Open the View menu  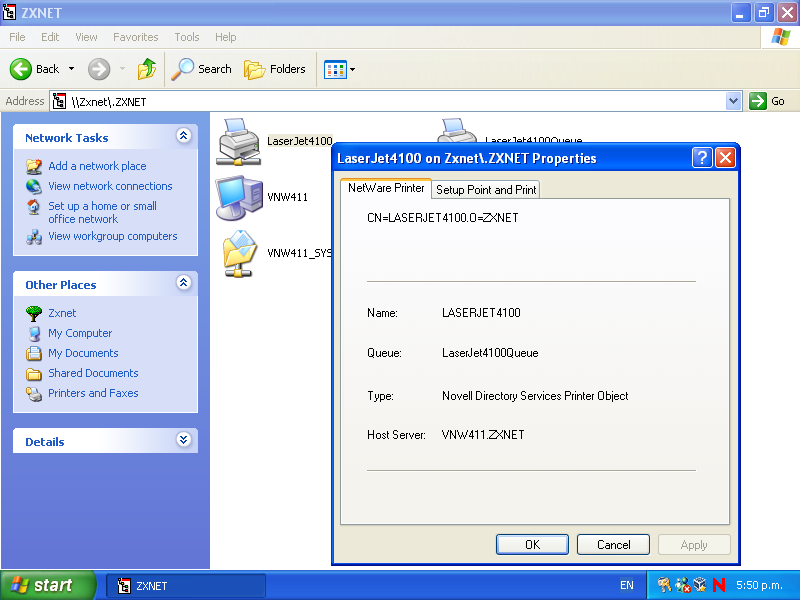[x=86, y=37]
